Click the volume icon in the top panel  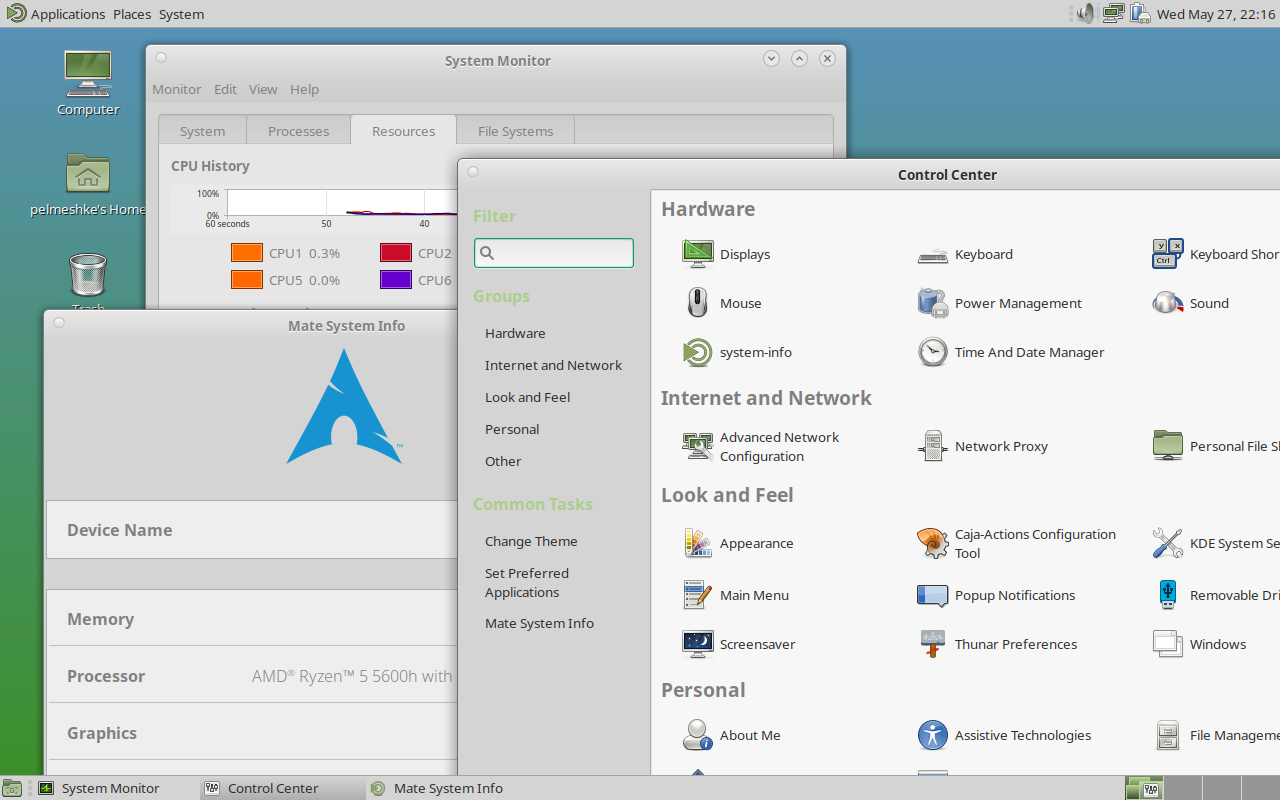coord(1085,14)
